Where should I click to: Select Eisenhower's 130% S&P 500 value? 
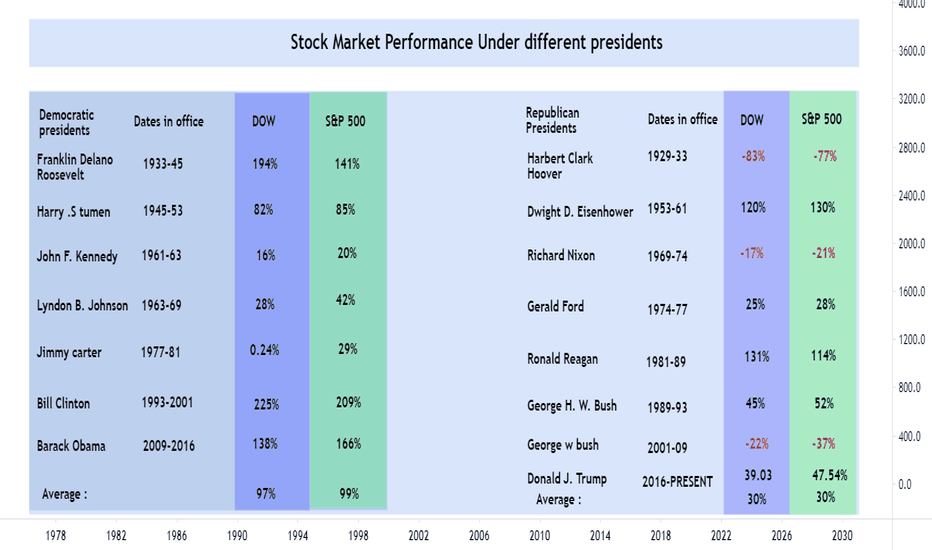(x=823, y=208)
